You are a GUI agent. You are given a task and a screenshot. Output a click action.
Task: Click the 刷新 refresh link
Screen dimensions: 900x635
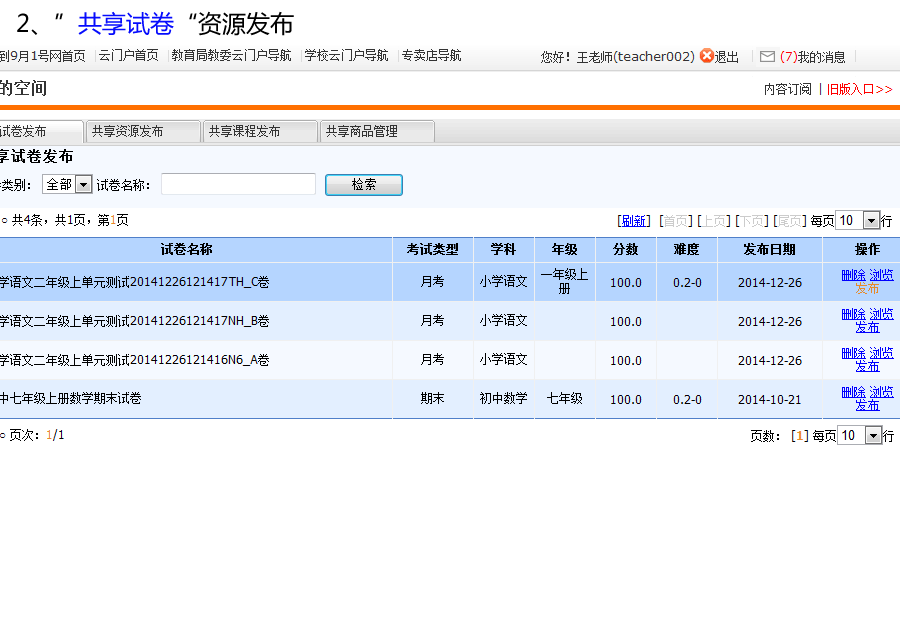[634, 221]
